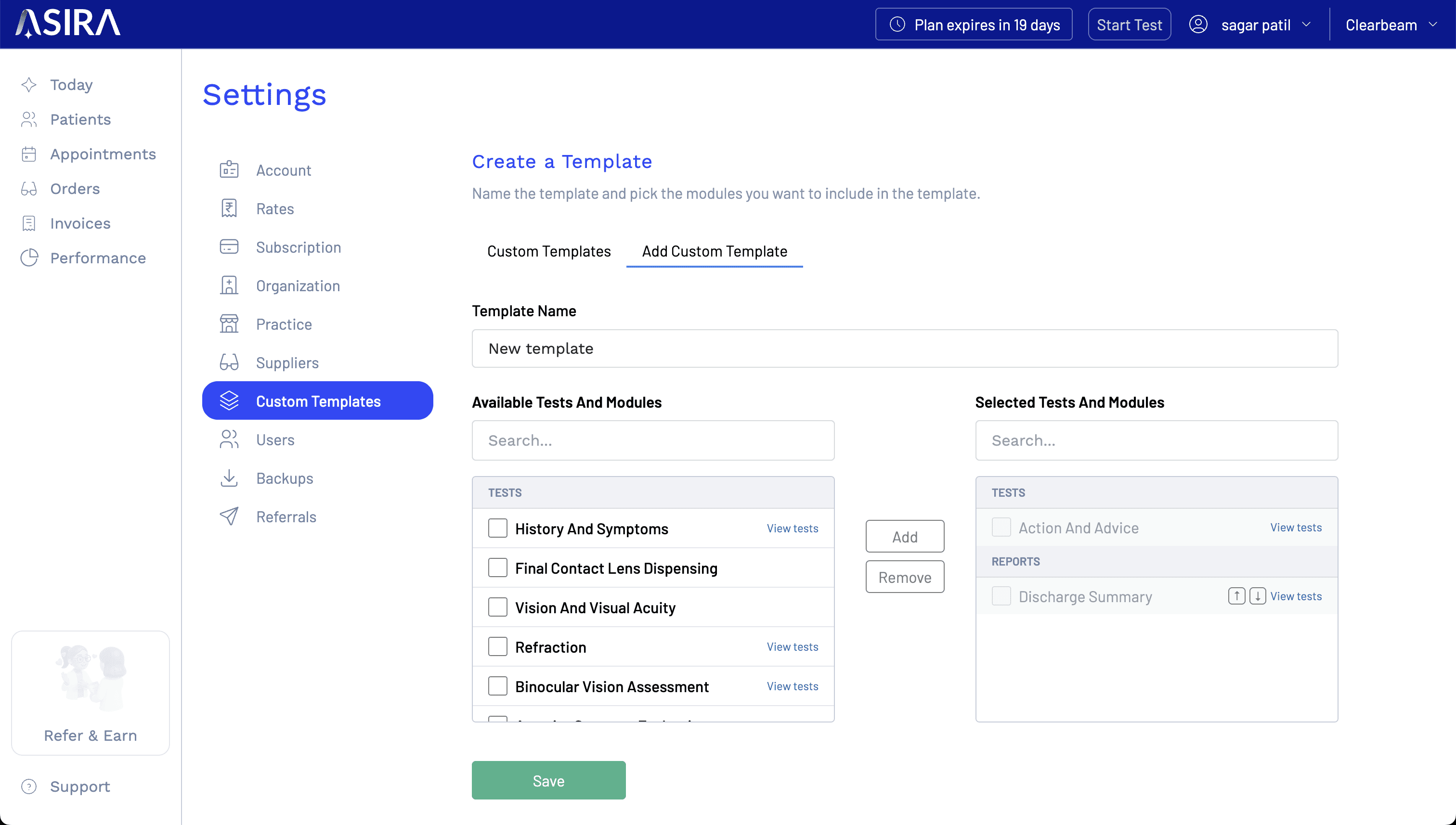Screen dimensions: 1456x825
Task: Open Orders via glasses icon
Action: tap(29, 189)
